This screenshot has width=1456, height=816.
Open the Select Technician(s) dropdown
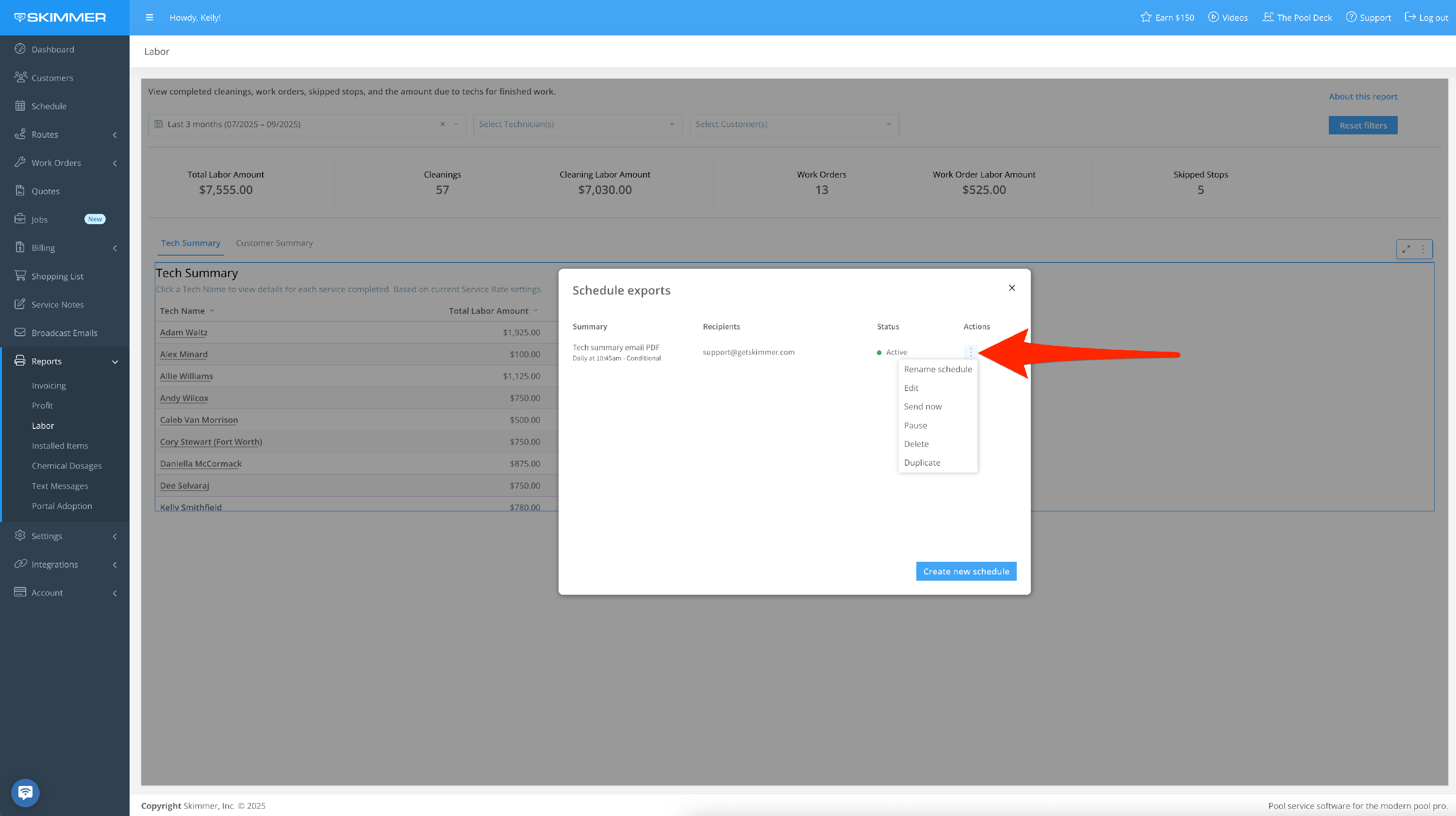pos(577,124)
